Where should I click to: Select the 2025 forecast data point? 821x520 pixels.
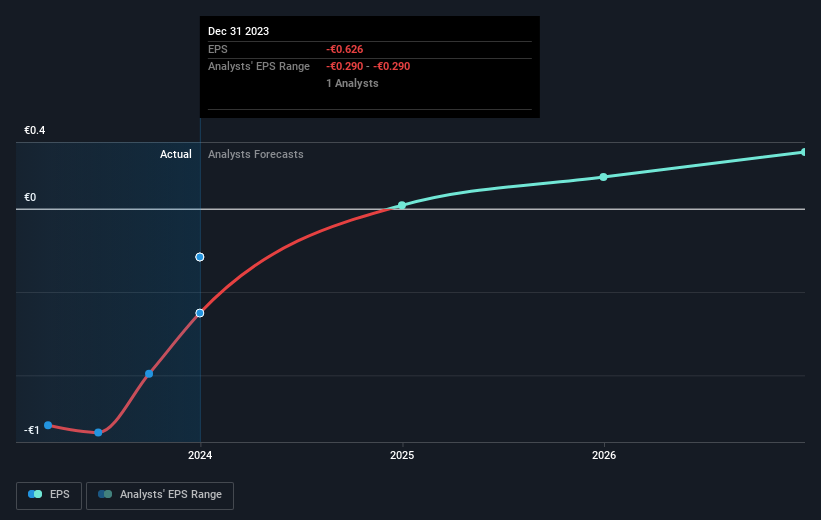402,205
